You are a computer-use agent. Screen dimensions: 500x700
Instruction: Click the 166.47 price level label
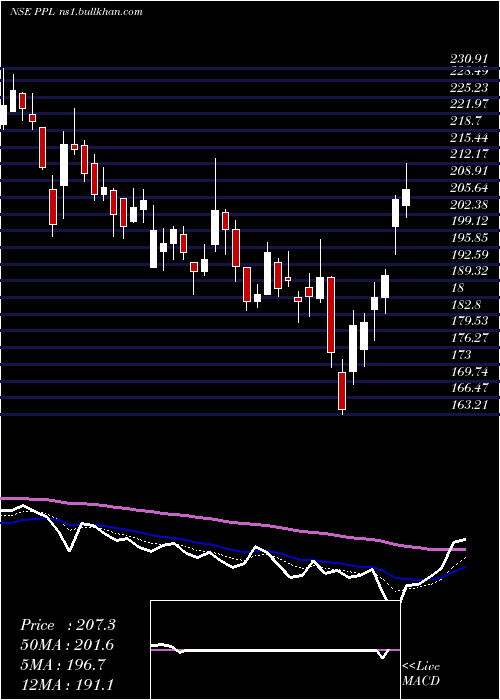(469, 388)
